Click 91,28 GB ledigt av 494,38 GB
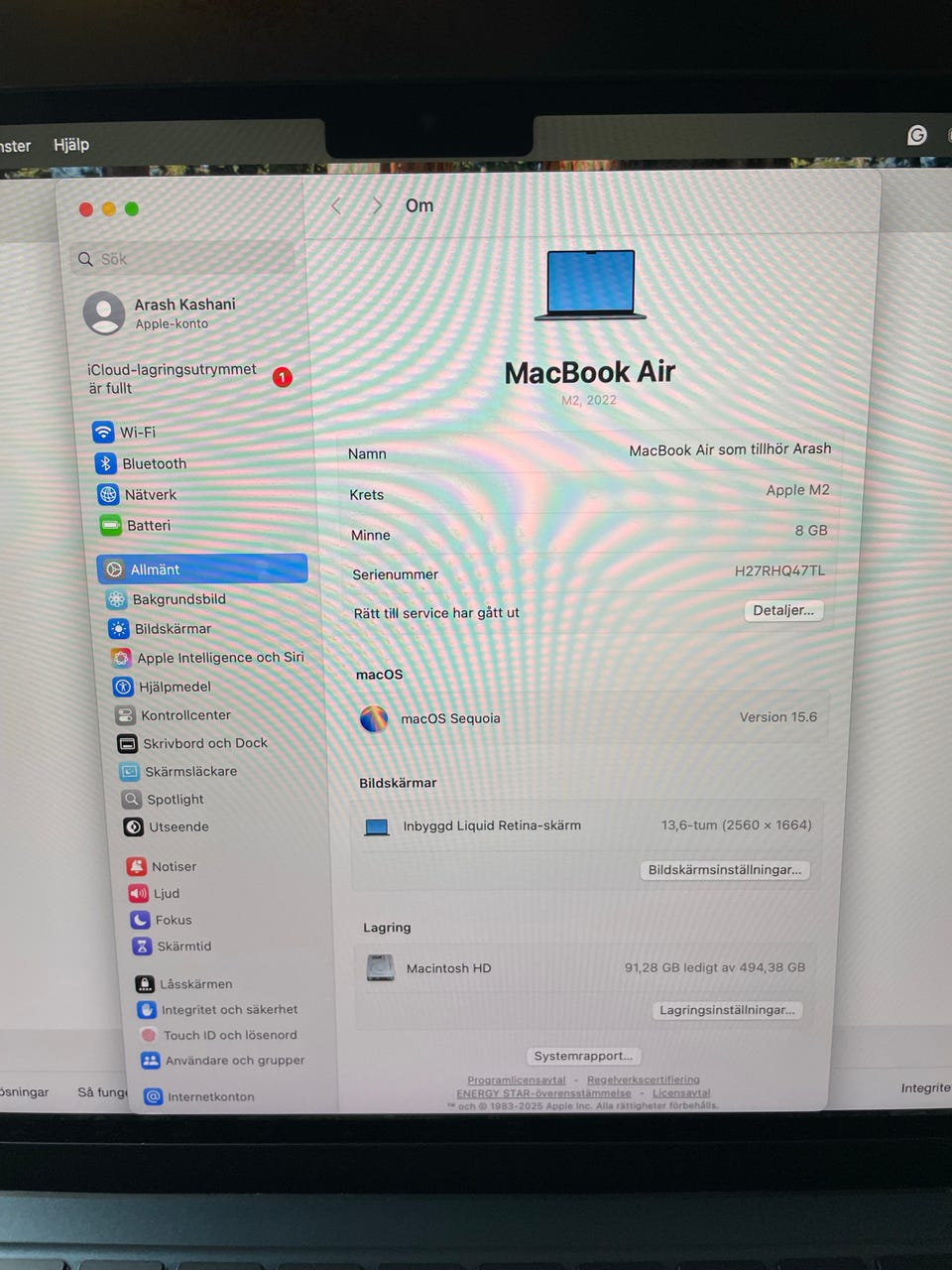This screenshot has width=952, height=1270. coord(715,967)
